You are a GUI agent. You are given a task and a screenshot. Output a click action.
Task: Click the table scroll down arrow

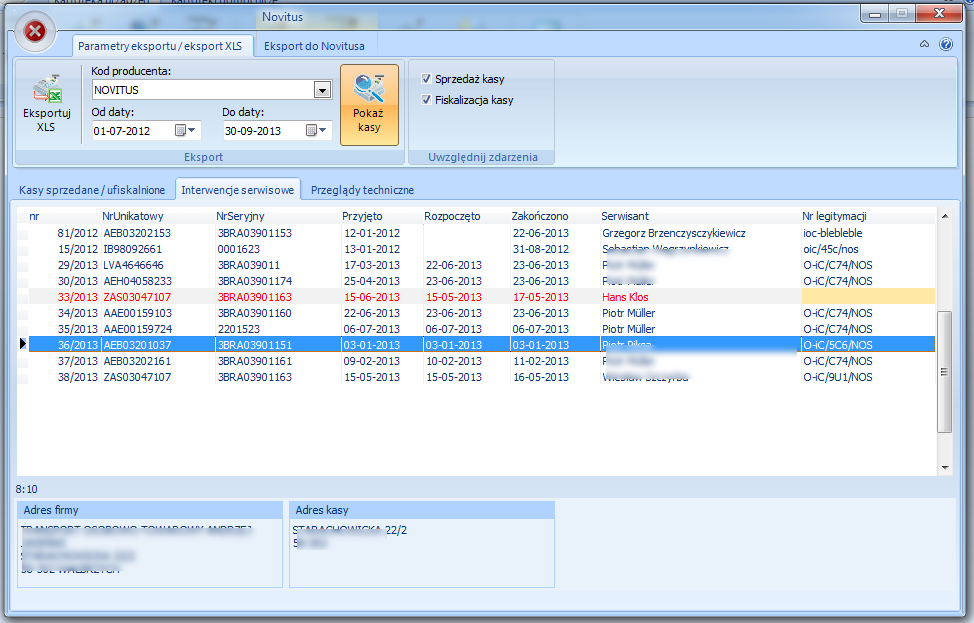tap(945, 468)
